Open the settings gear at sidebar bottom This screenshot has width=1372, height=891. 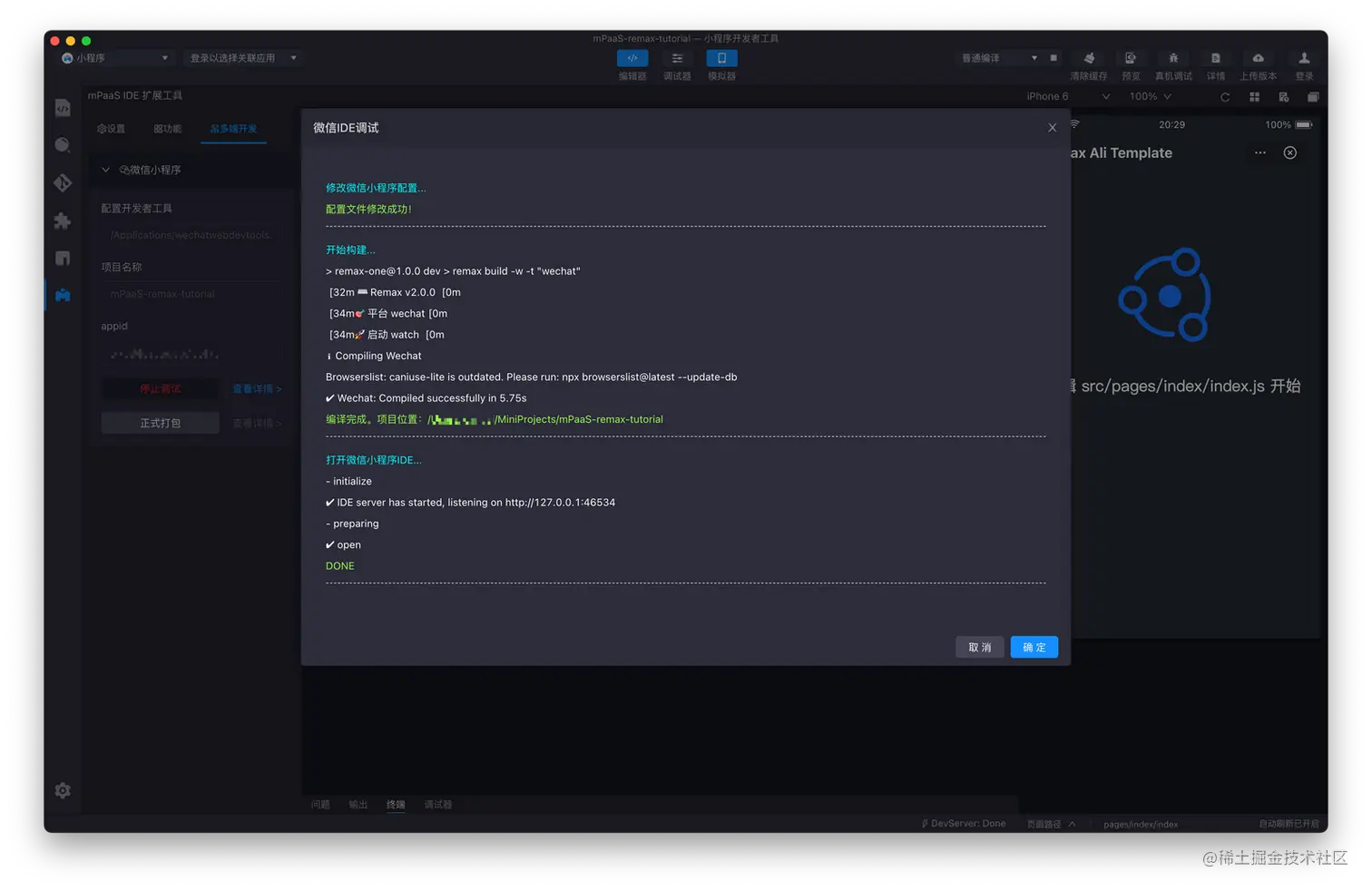coord(63,790)
